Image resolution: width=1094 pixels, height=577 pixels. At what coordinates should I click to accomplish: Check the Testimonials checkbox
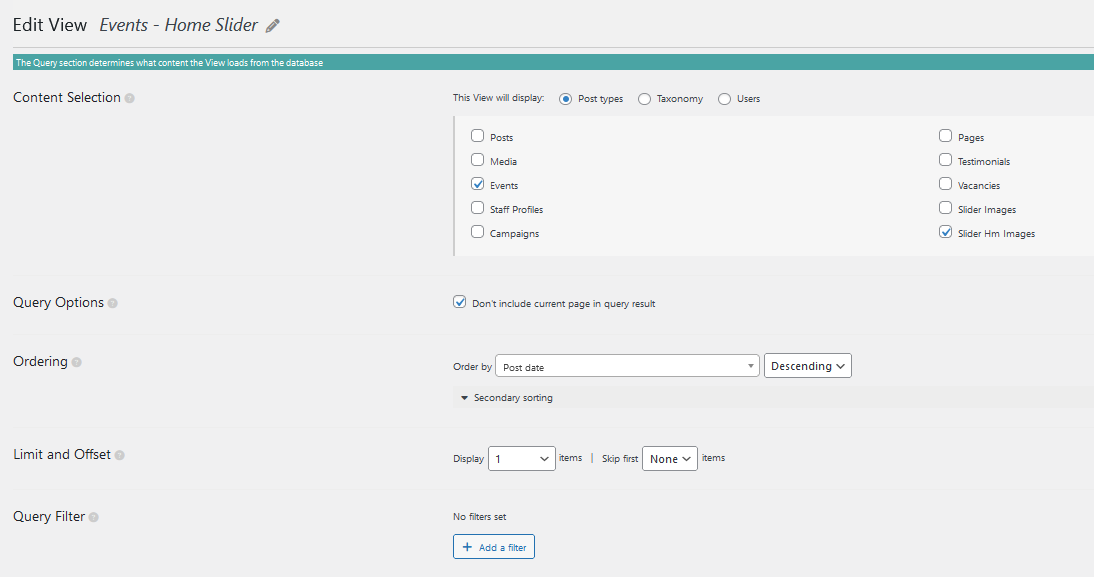click(945, 160)
